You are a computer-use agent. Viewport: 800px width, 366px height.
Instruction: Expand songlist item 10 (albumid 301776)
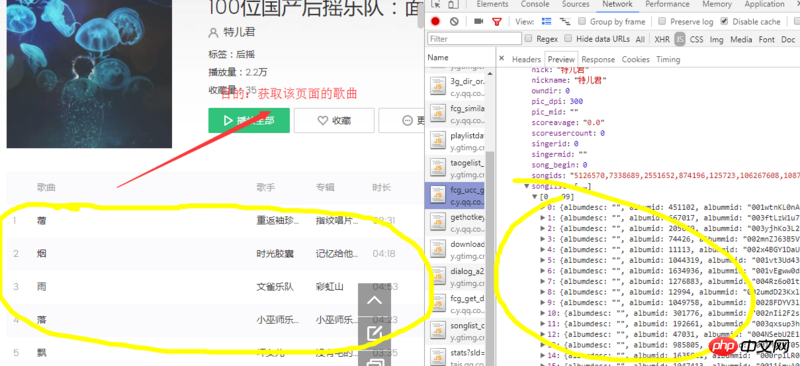tap(543, 313)
